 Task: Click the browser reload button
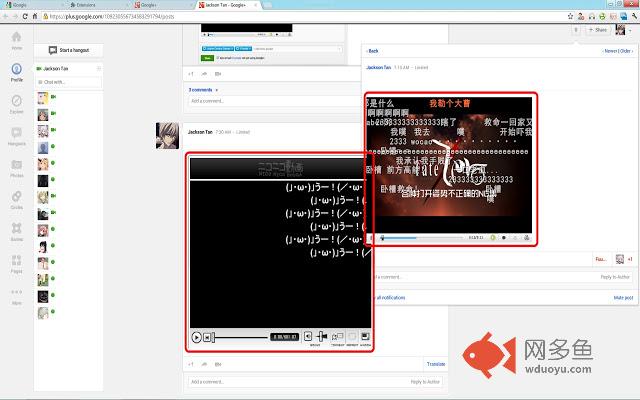25,16
